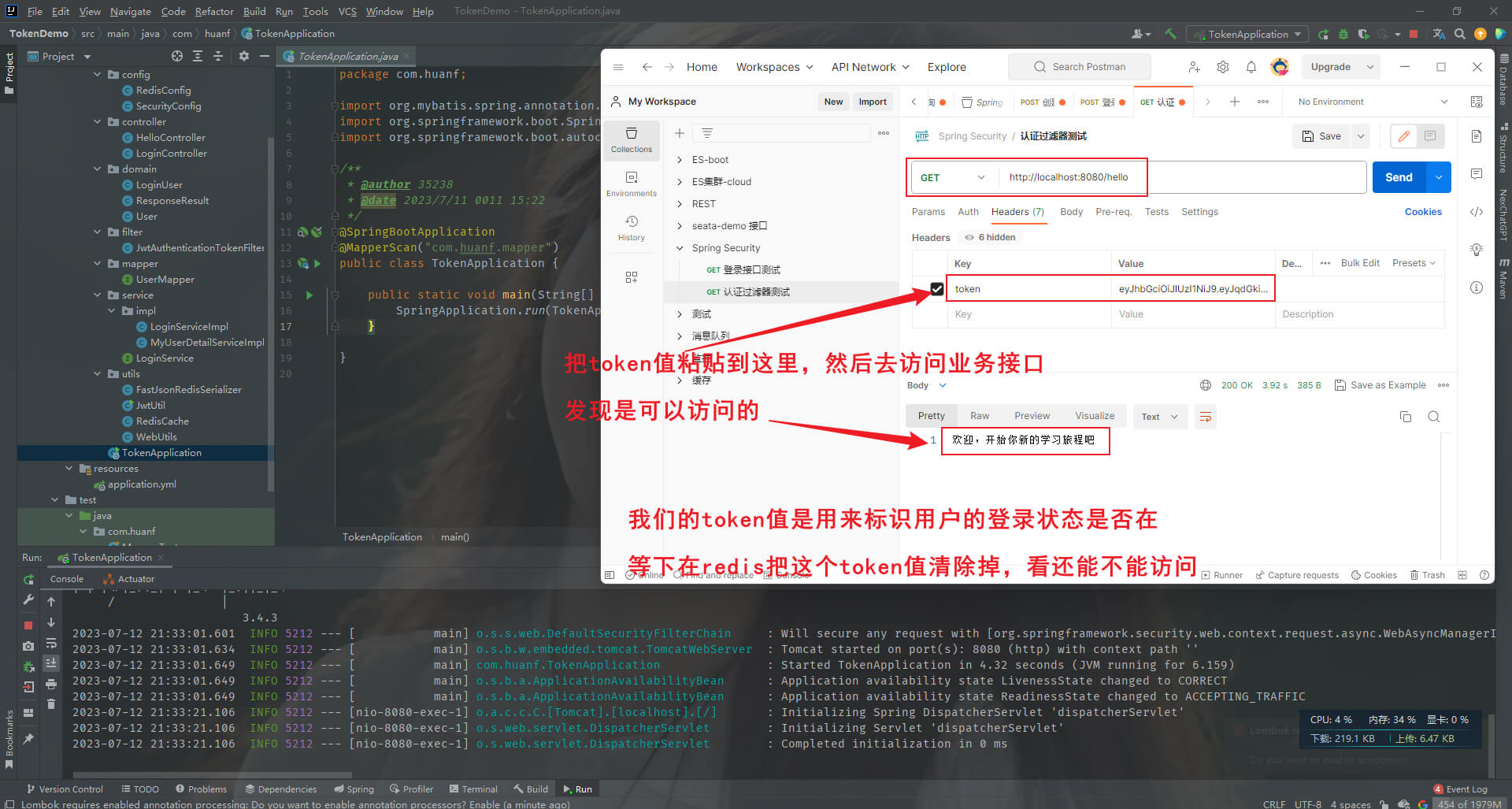Copy response body icon in Postman
The image size is (1512, 809).
tap(1405, 417)
